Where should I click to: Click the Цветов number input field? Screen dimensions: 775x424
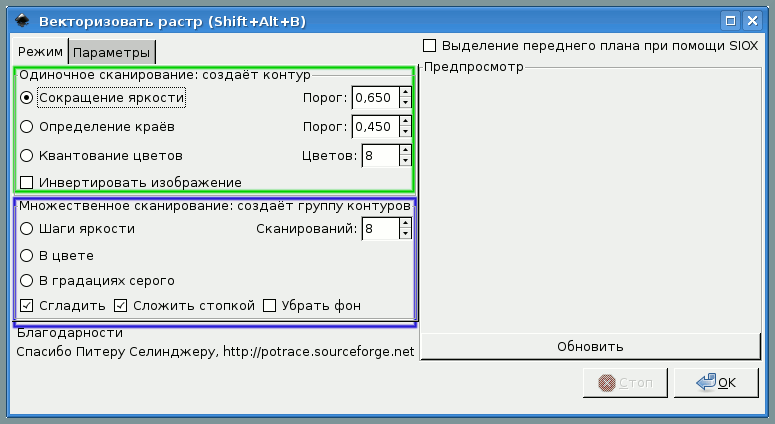pyautogui.click(x=379, y=156)
